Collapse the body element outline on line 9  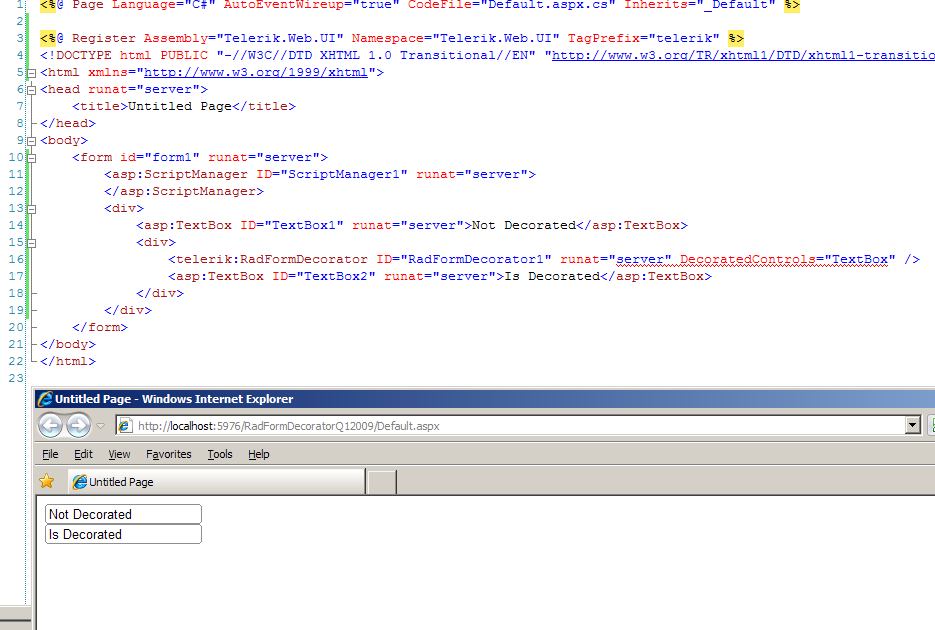(32, 142)
